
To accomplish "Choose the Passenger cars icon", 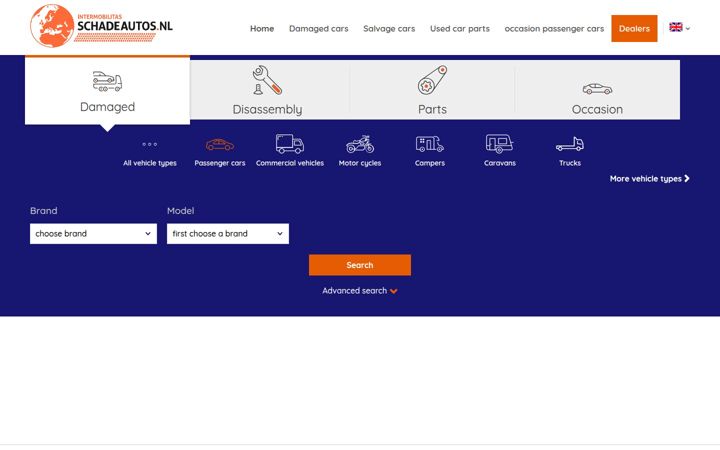I will 219,145.
